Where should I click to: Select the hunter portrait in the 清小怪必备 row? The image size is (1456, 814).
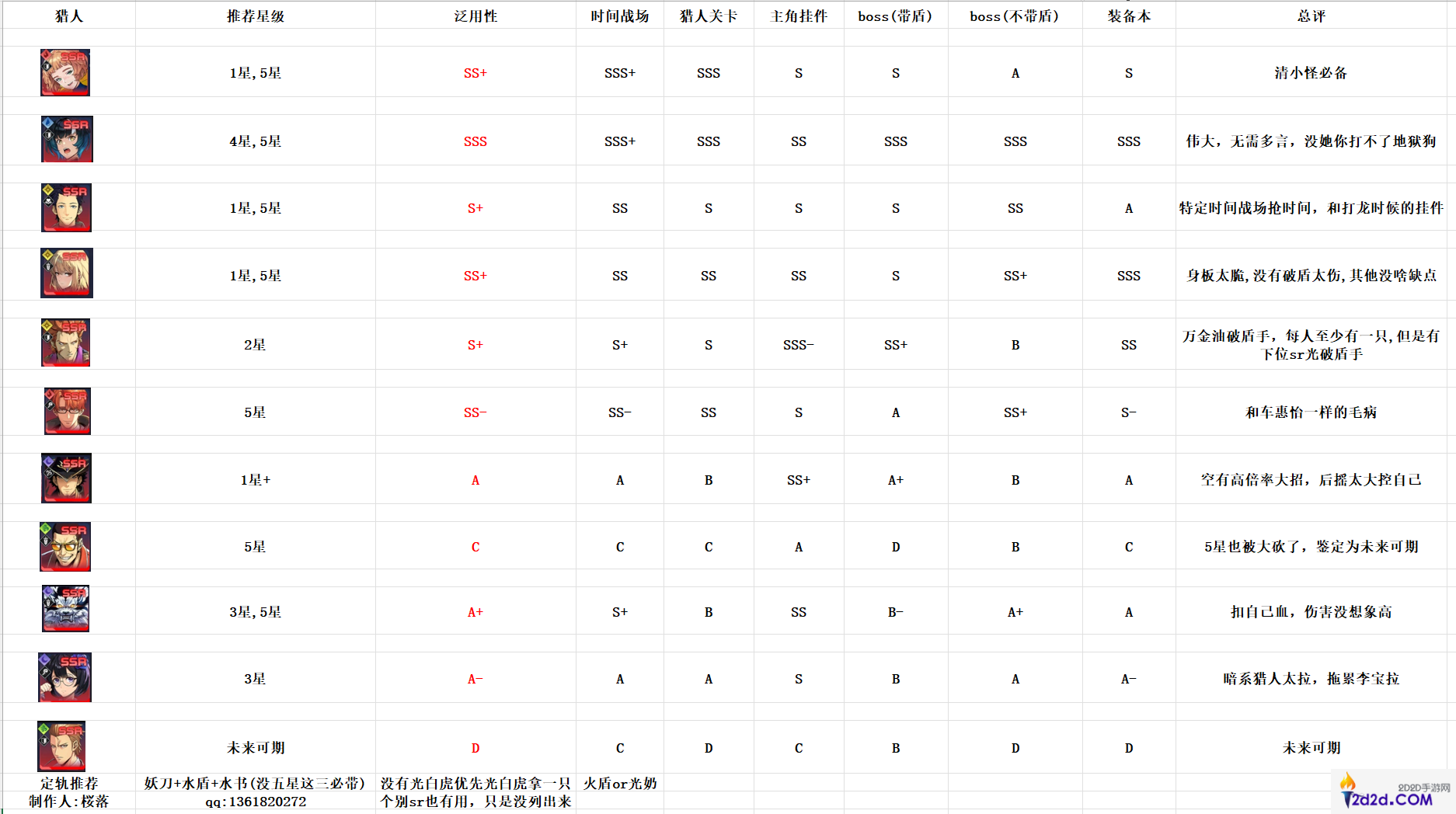pos(65,72)
